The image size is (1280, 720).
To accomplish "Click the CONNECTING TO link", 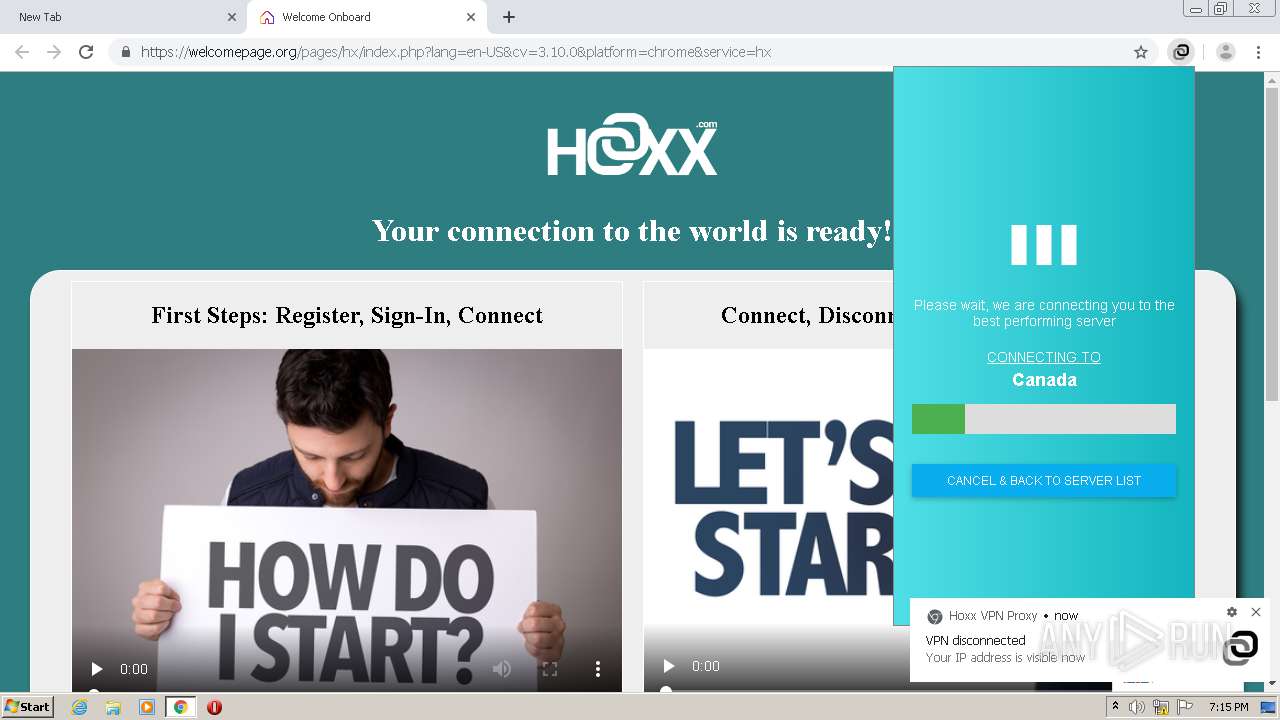I will 1044,357.
